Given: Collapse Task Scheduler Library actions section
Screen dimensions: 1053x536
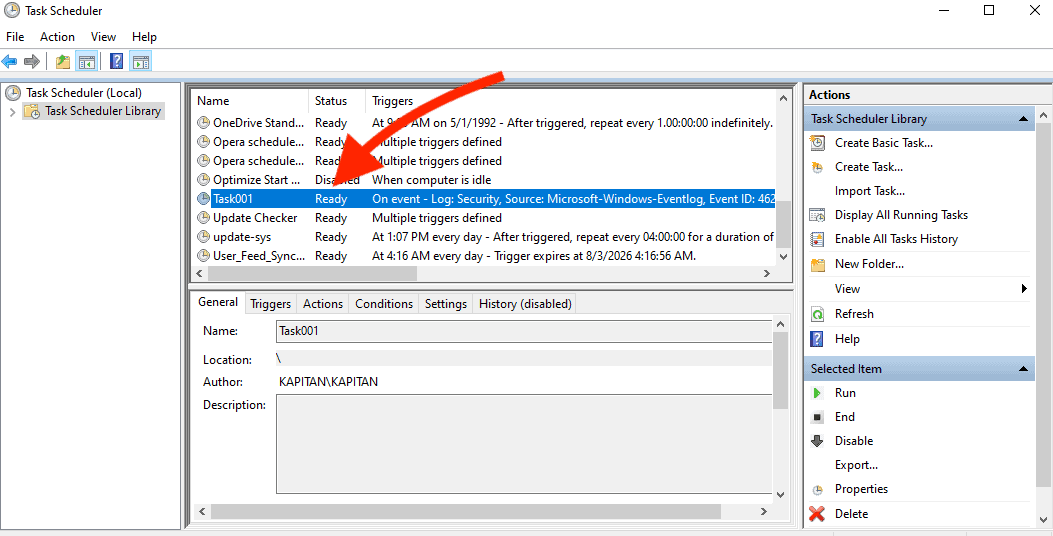Looking at the screenshot, I should (x=1024, y=119).
